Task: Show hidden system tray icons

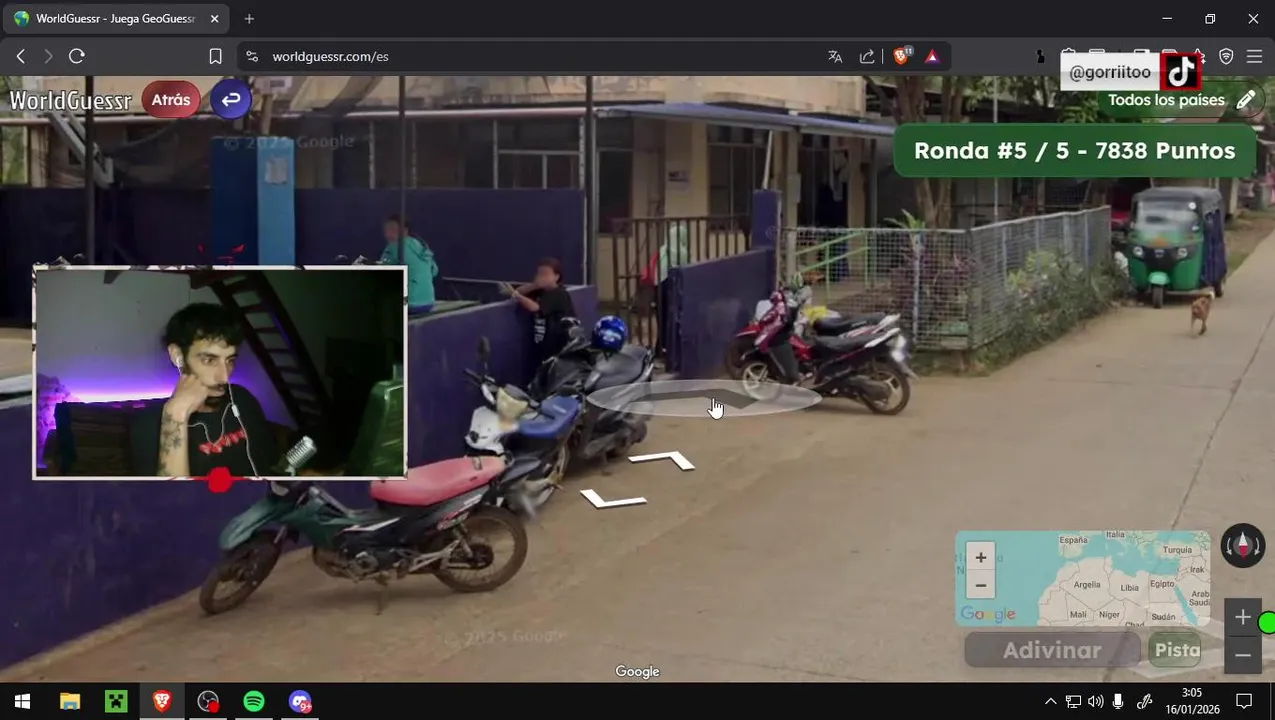Action: click(1050, 701)
